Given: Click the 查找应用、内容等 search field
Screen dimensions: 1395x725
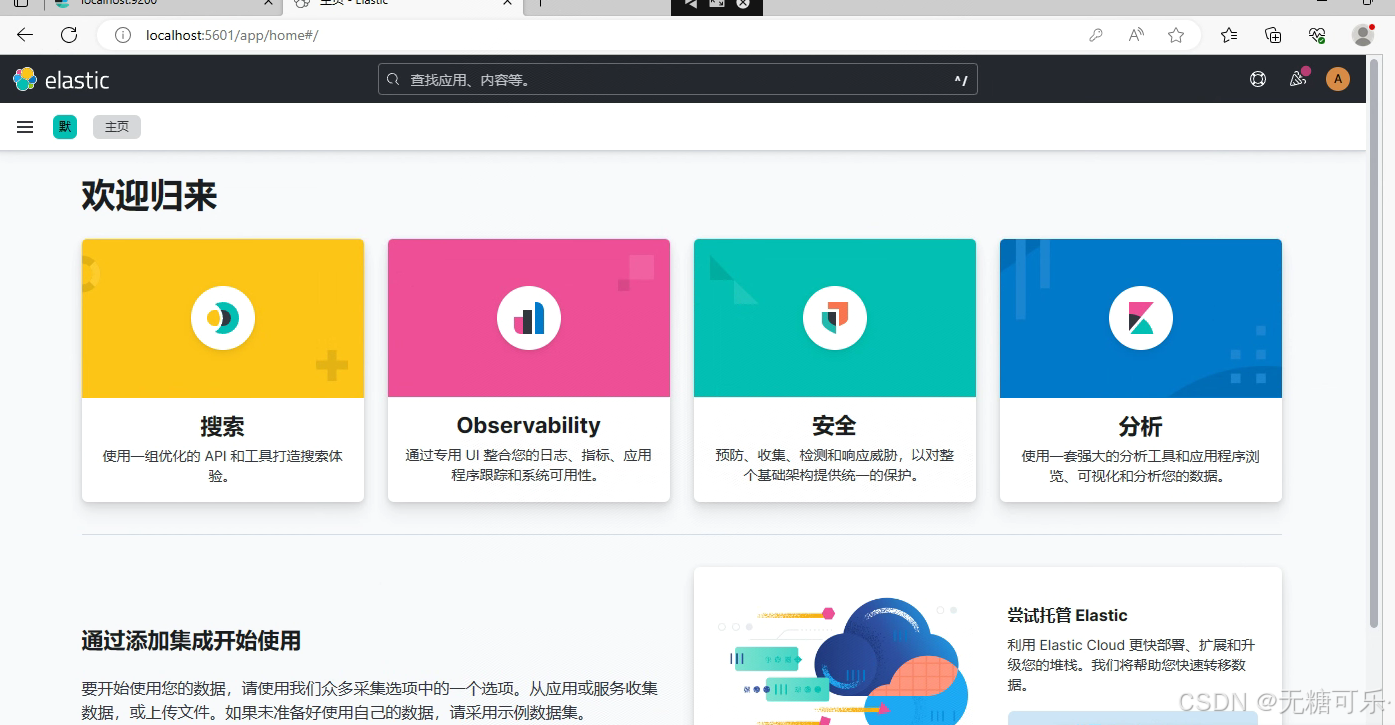Looking at the screenshot, I should tap(677, 79).
